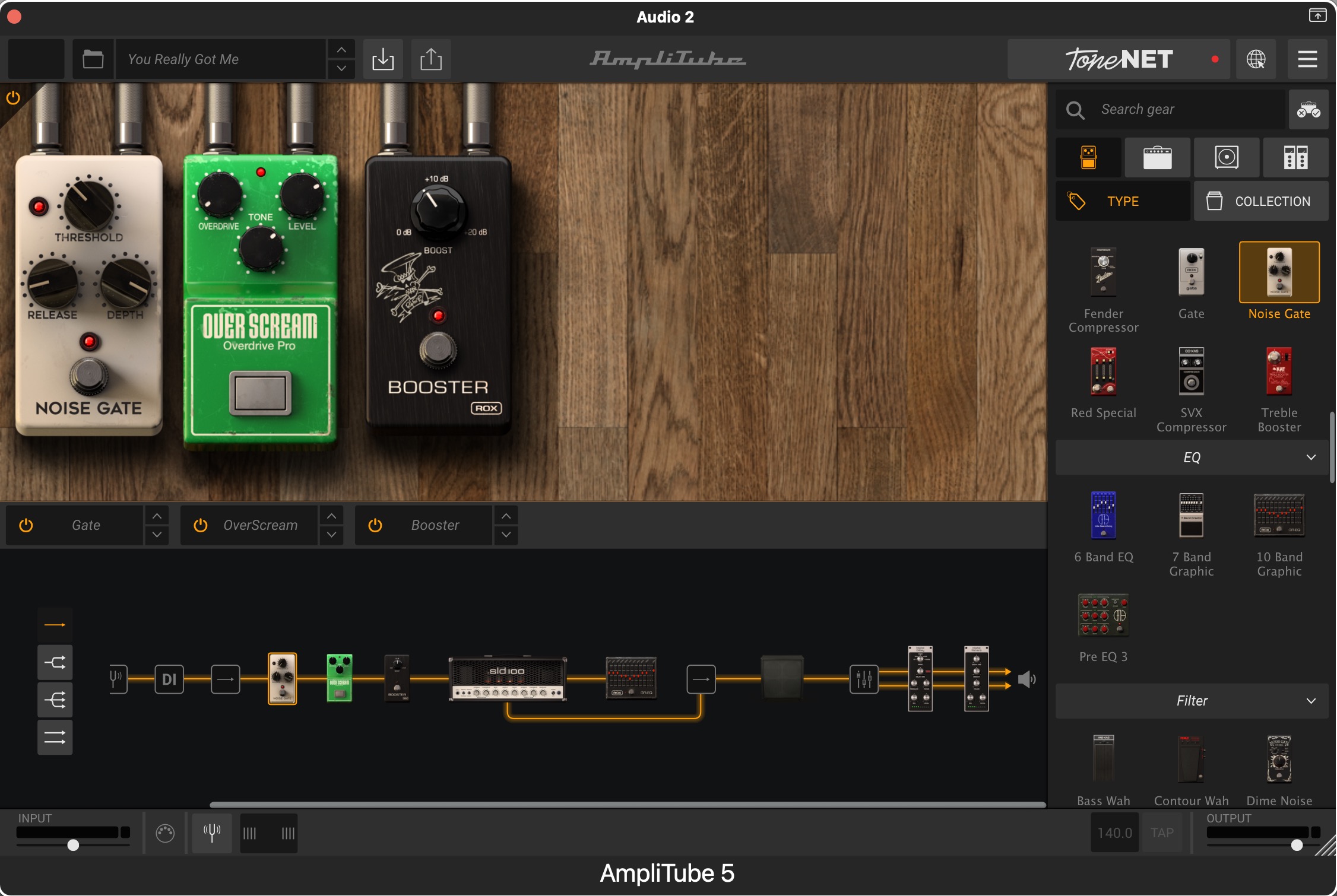Toggle the Booster slot power button

[x=375, y=525]
